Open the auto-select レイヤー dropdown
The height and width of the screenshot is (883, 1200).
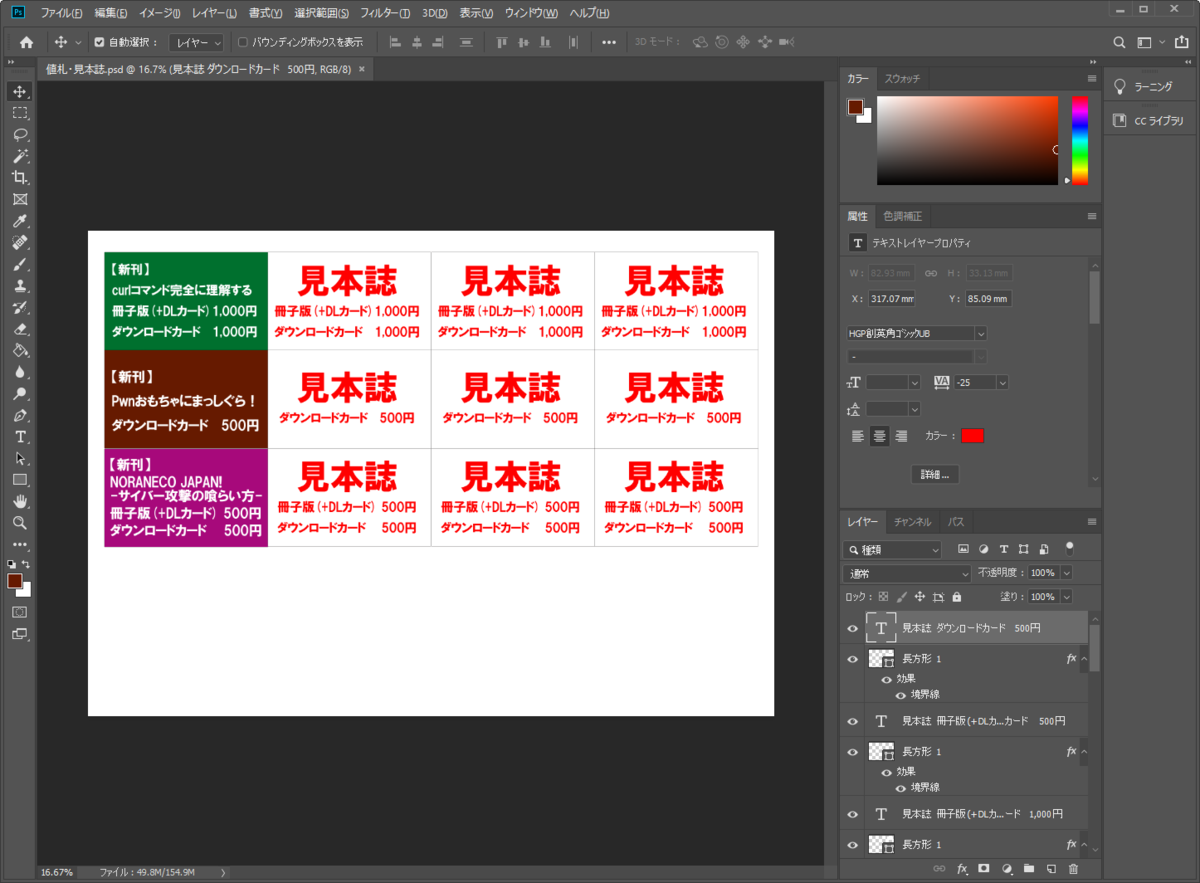click(196, 42)
